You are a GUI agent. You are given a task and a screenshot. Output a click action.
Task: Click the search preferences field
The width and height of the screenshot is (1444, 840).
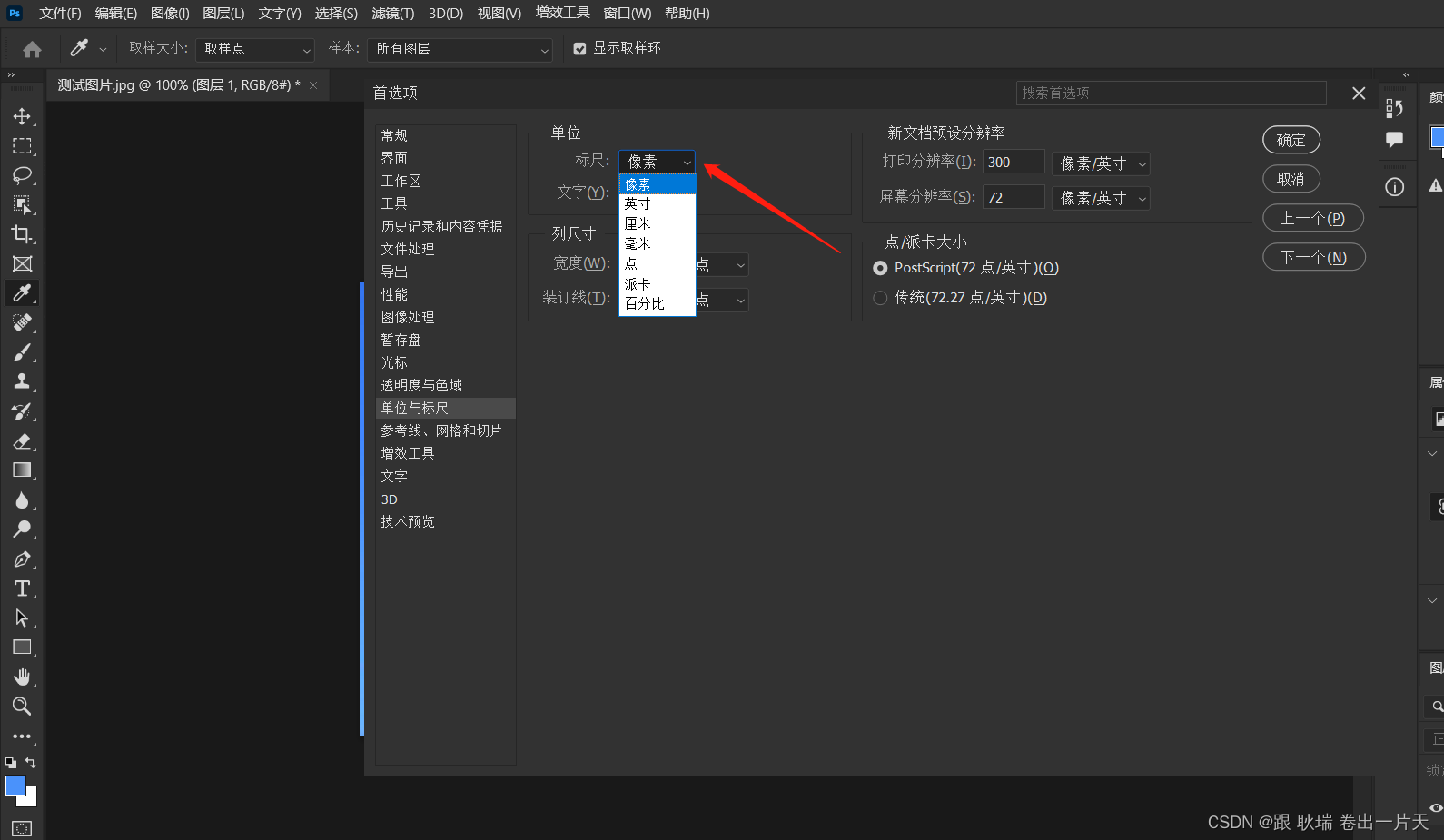[1171, 94]
